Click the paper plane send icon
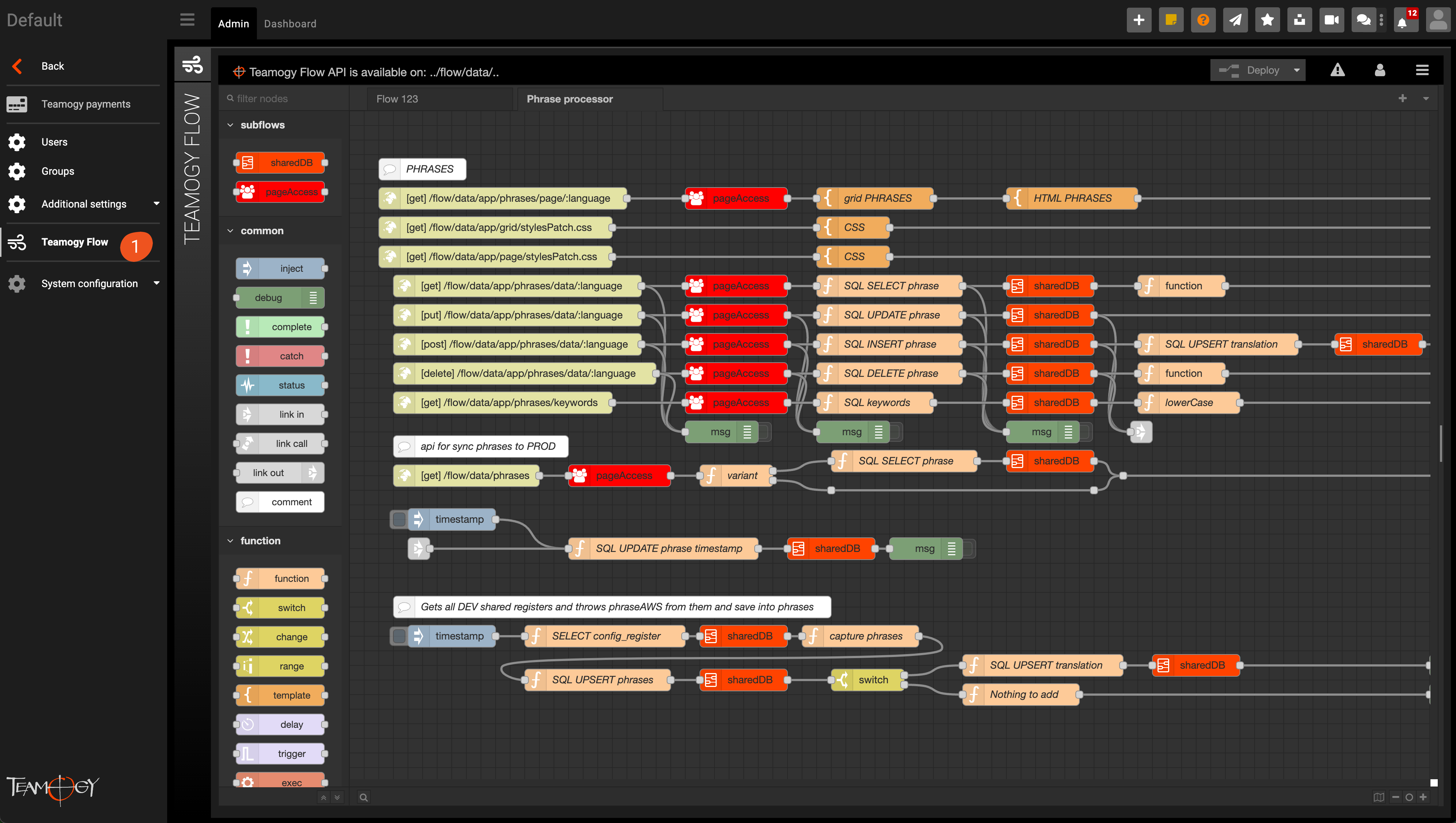Viewport: 1456px width, 823px height. [x=1236, y=20]
